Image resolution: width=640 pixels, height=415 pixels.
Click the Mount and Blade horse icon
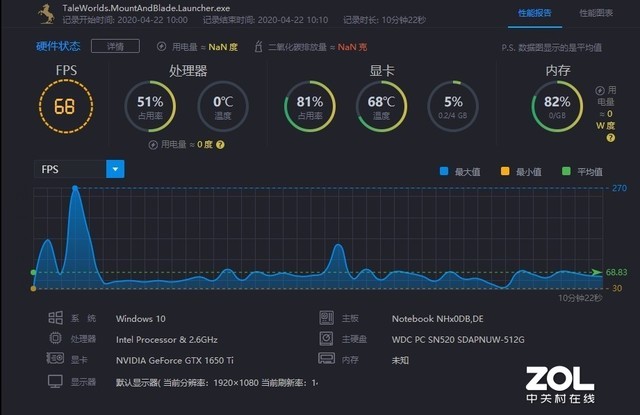pos(47,14)
